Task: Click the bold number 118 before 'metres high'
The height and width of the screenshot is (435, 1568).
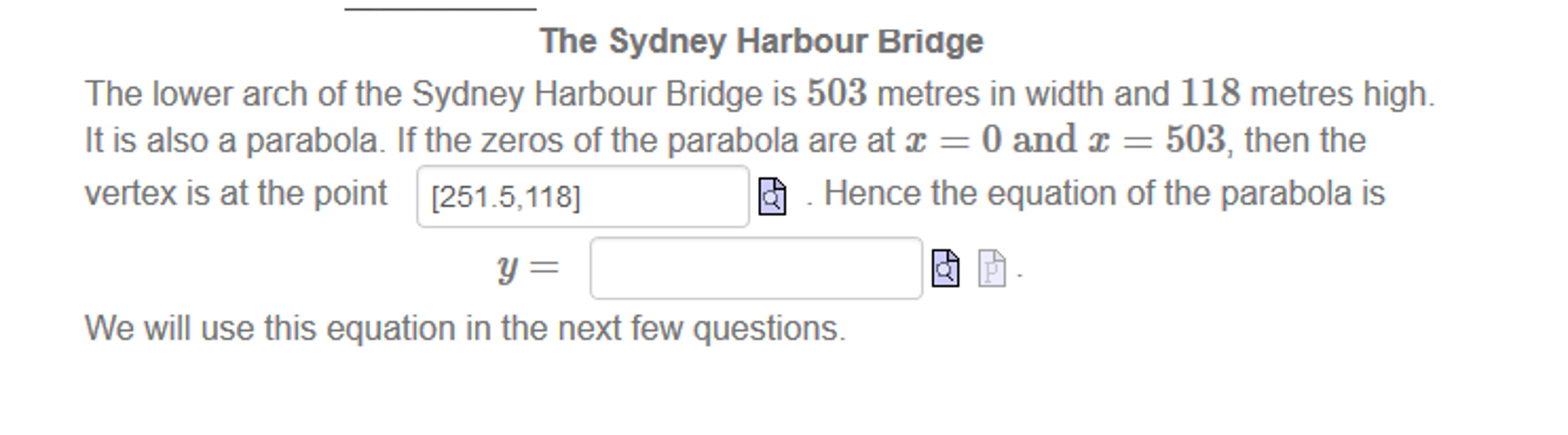Action: click(x=1210, y=93)
